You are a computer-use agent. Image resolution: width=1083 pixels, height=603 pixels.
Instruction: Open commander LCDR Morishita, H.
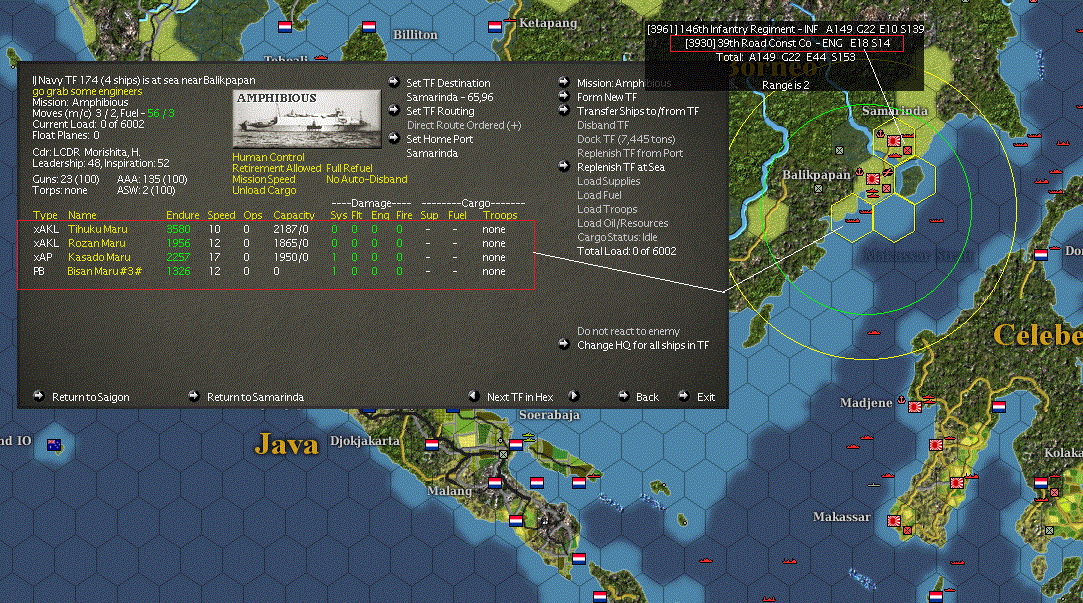(x=86, y=152)
